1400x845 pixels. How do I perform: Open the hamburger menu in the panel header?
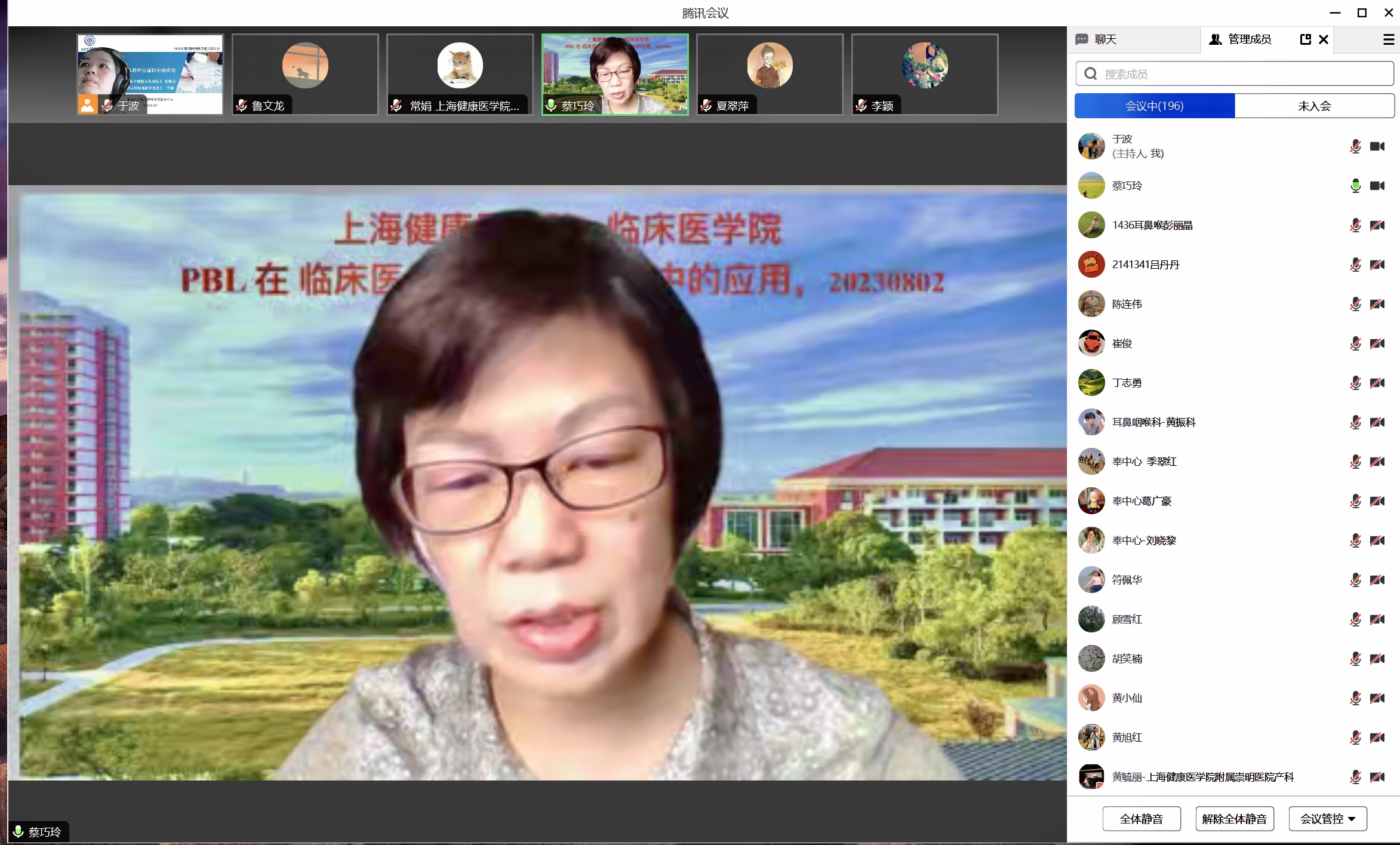[1389, 39]
